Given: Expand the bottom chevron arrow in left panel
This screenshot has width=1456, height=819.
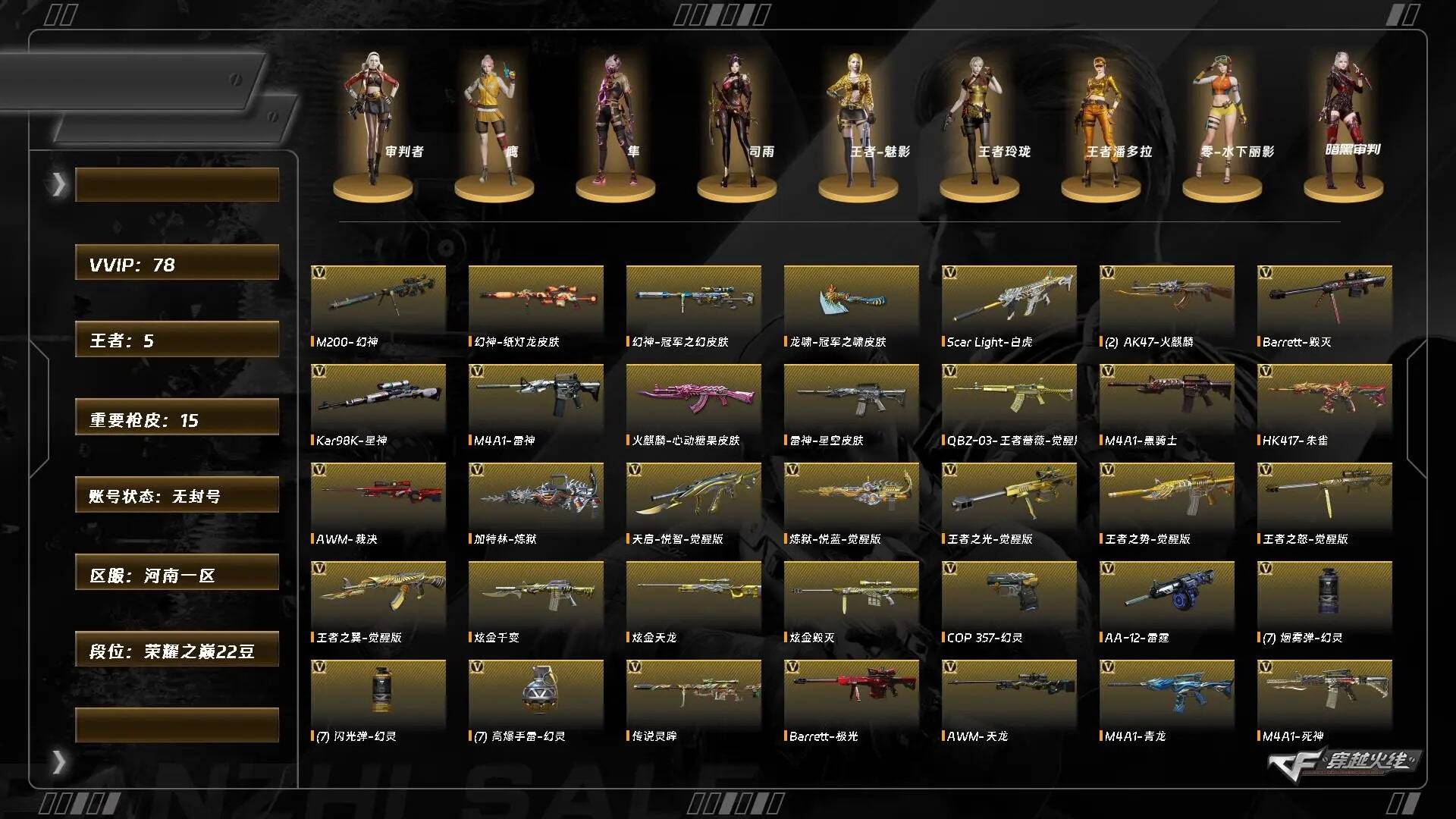Looking at the screenshot, I should tap(58, 761).
